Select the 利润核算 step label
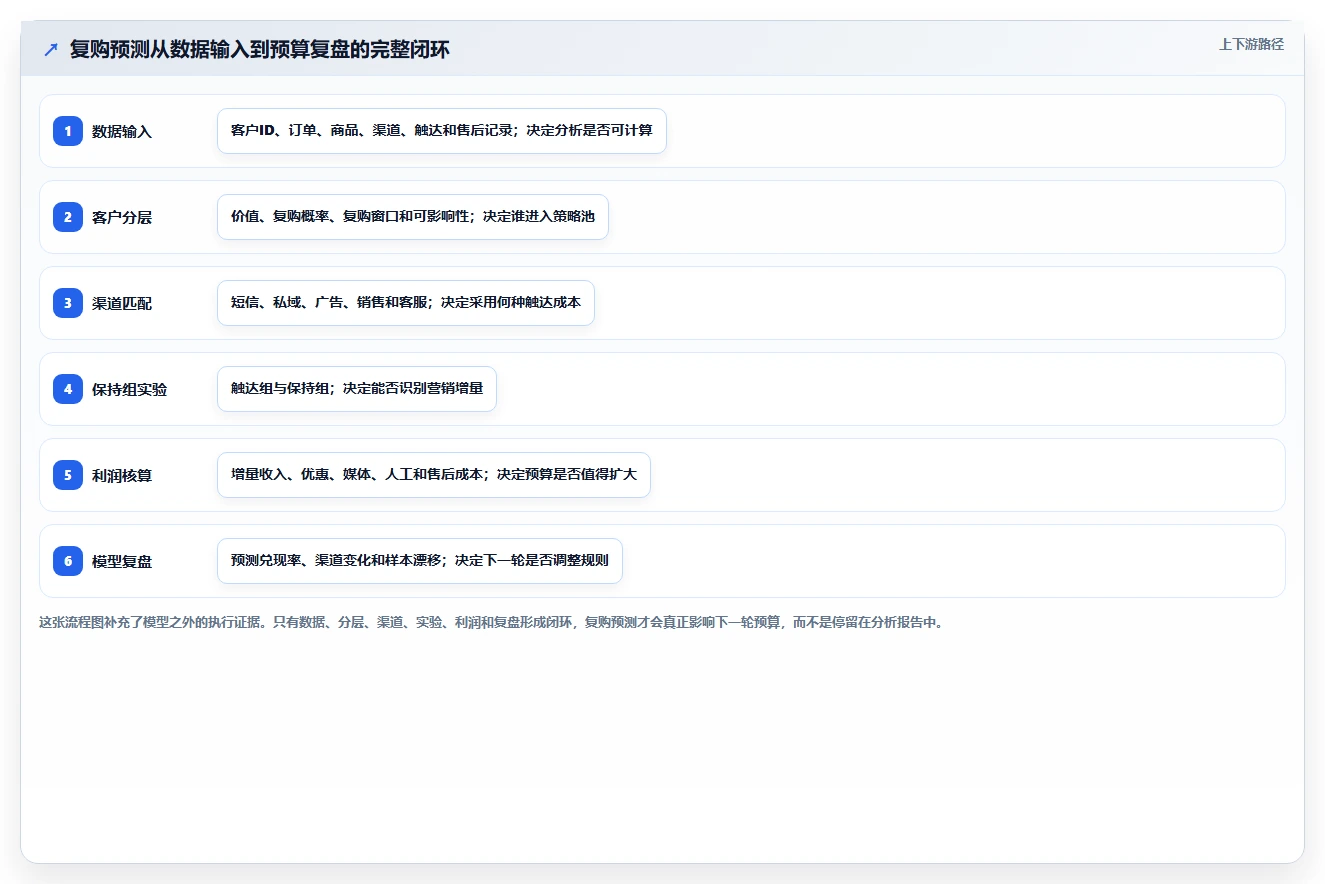The image size is (1325, 884). 122,475
